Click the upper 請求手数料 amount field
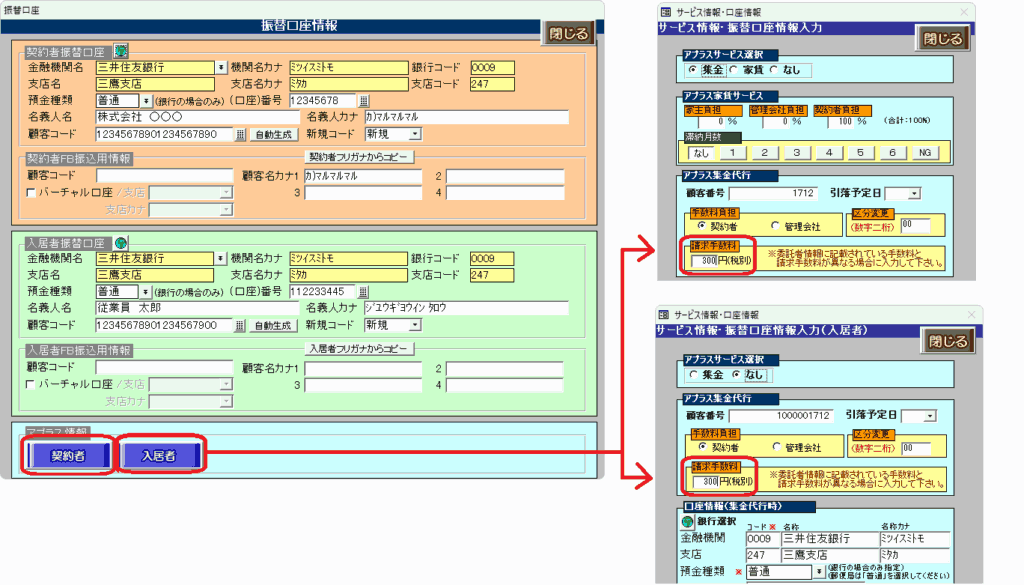The image size is (1024, 585). [x=704, y=262]
